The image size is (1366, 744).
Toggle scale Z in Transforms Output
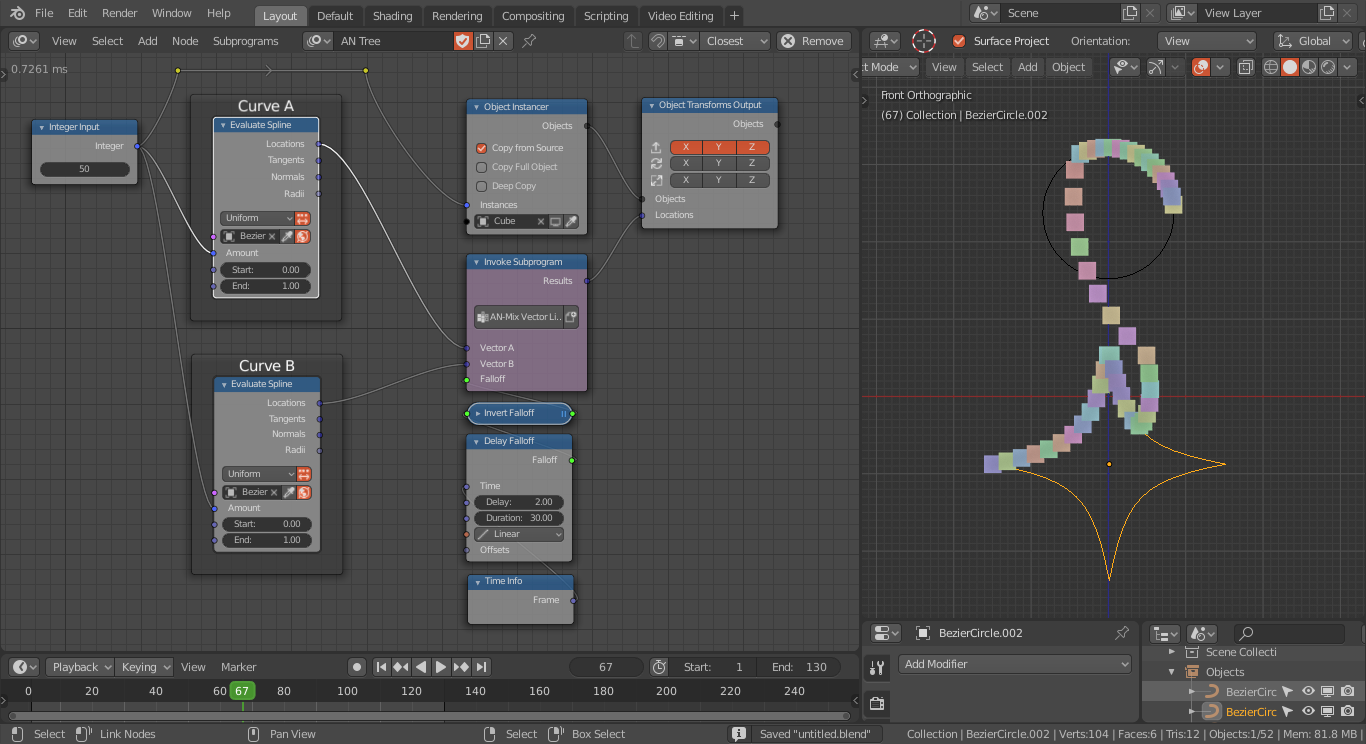[x=752, y=180]
